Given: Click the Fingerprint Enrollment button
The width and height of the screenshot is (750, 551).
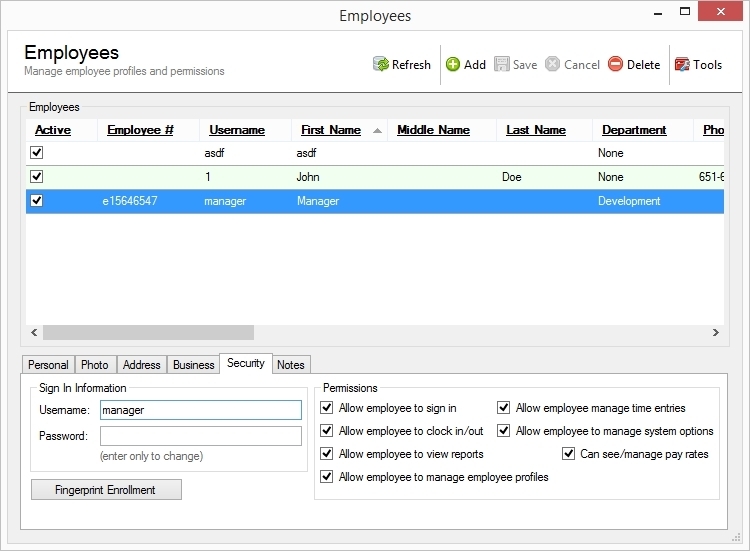Looking at the screenshot, I should 106,490.
